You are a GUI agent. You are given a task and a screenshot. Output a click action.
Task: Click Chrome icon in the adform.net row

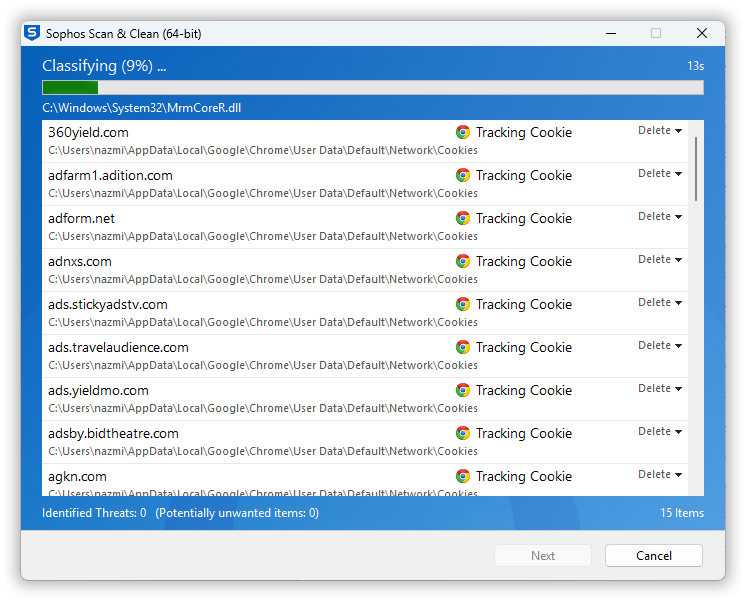click(462, 218)
